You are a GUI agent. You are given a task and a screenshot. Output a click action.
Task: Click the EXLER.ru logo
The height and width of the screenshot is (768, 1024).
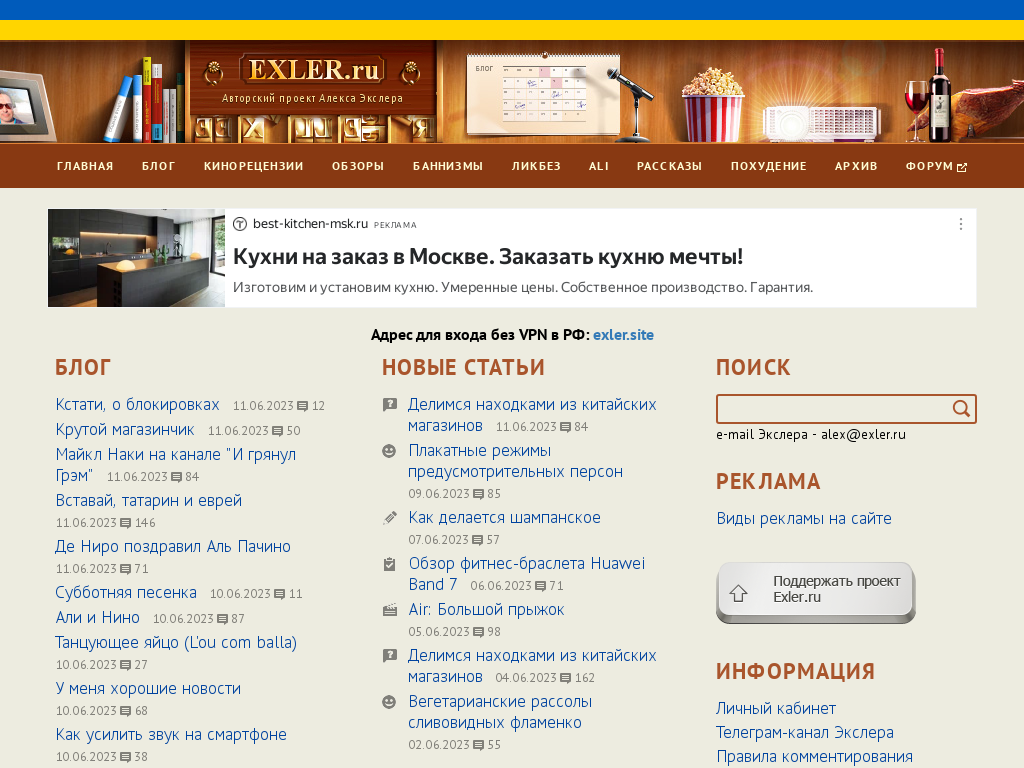(313, 70)
